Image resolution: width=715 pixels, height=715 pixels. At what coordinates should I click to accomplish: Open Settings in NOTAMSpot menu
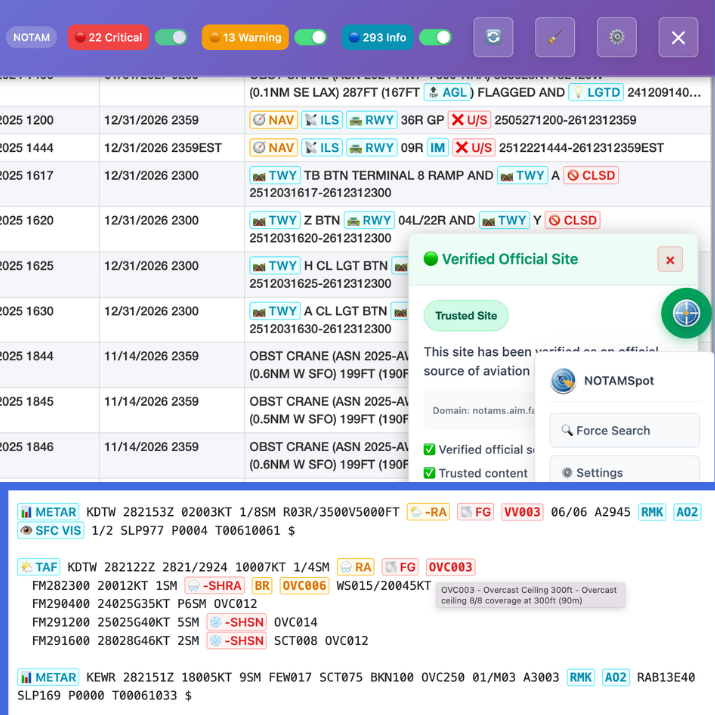point(625,470)
